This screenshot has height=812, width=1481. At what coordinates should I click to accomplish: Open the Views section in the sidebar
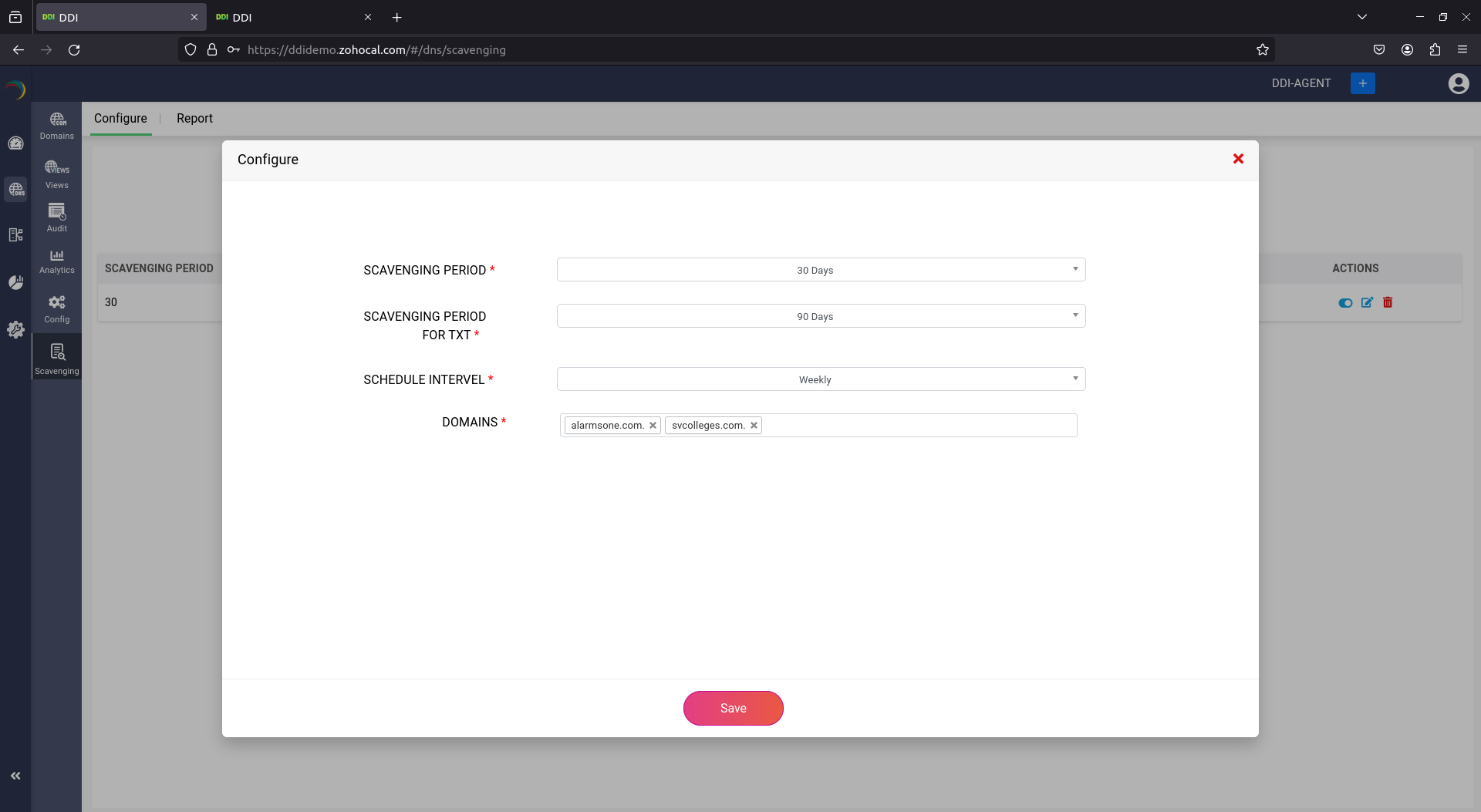pos(57,174)
